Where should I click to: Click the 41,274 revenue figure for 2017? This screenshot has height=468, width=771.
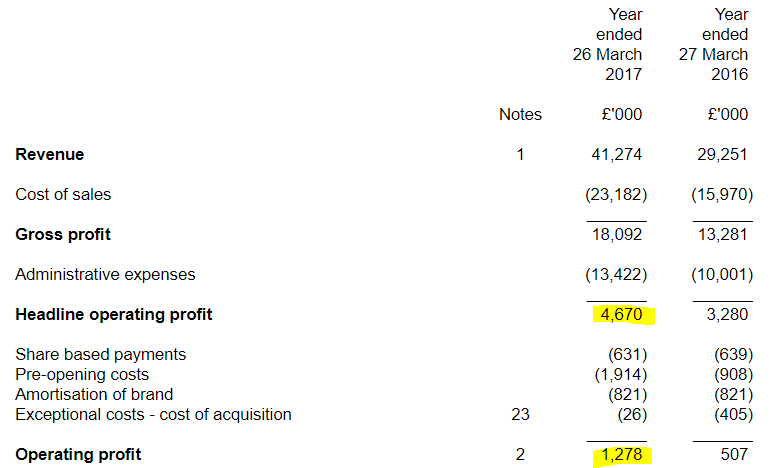tap(617, 155)
